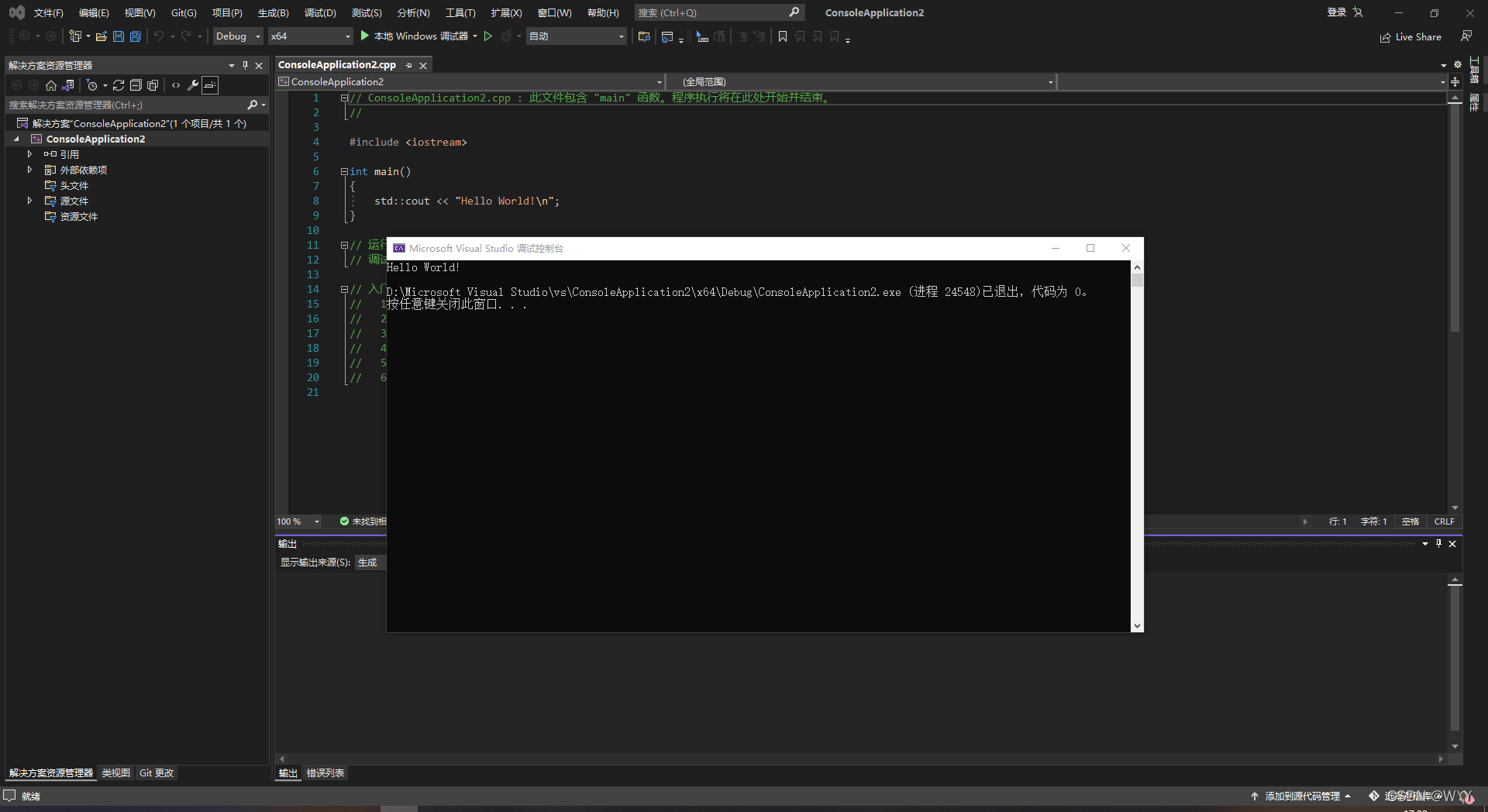
Task: Open the 调试(D) menu
Action: 320,12
